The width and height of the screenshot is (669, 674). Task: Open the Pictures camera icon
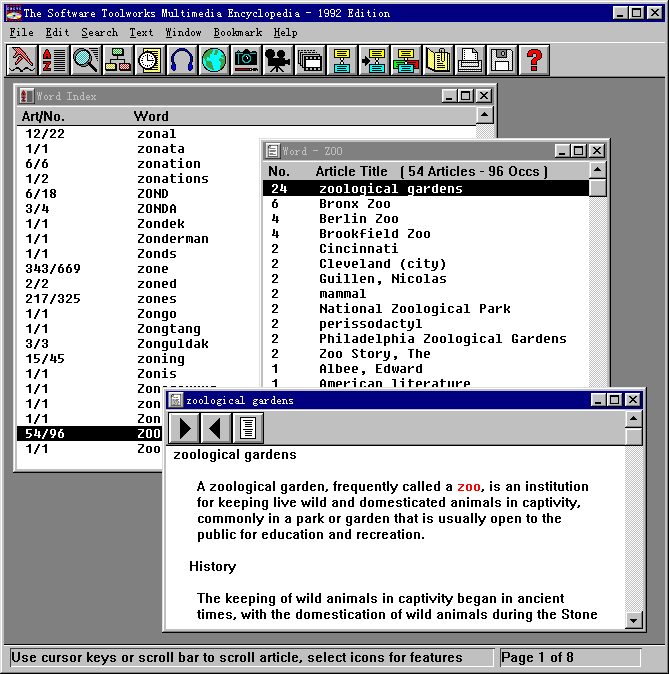pos(246,60)
